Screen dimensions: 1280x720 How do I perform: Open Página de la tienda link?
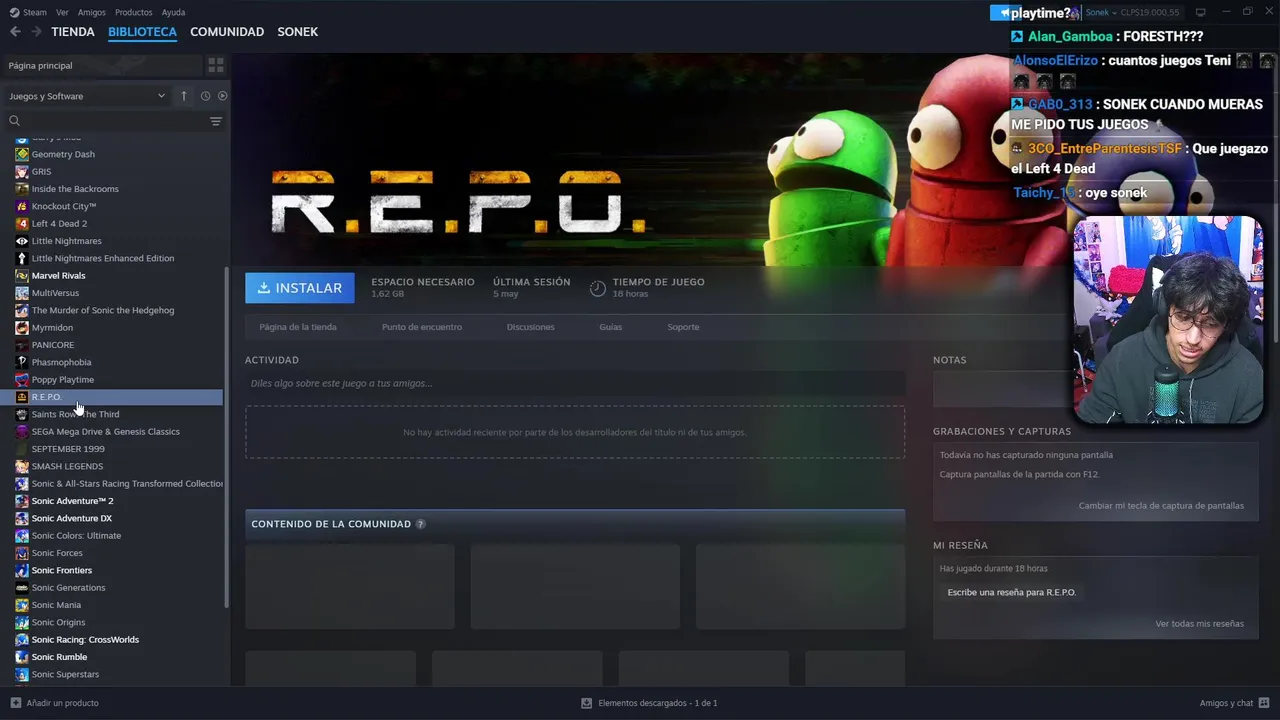pos(298,327)
